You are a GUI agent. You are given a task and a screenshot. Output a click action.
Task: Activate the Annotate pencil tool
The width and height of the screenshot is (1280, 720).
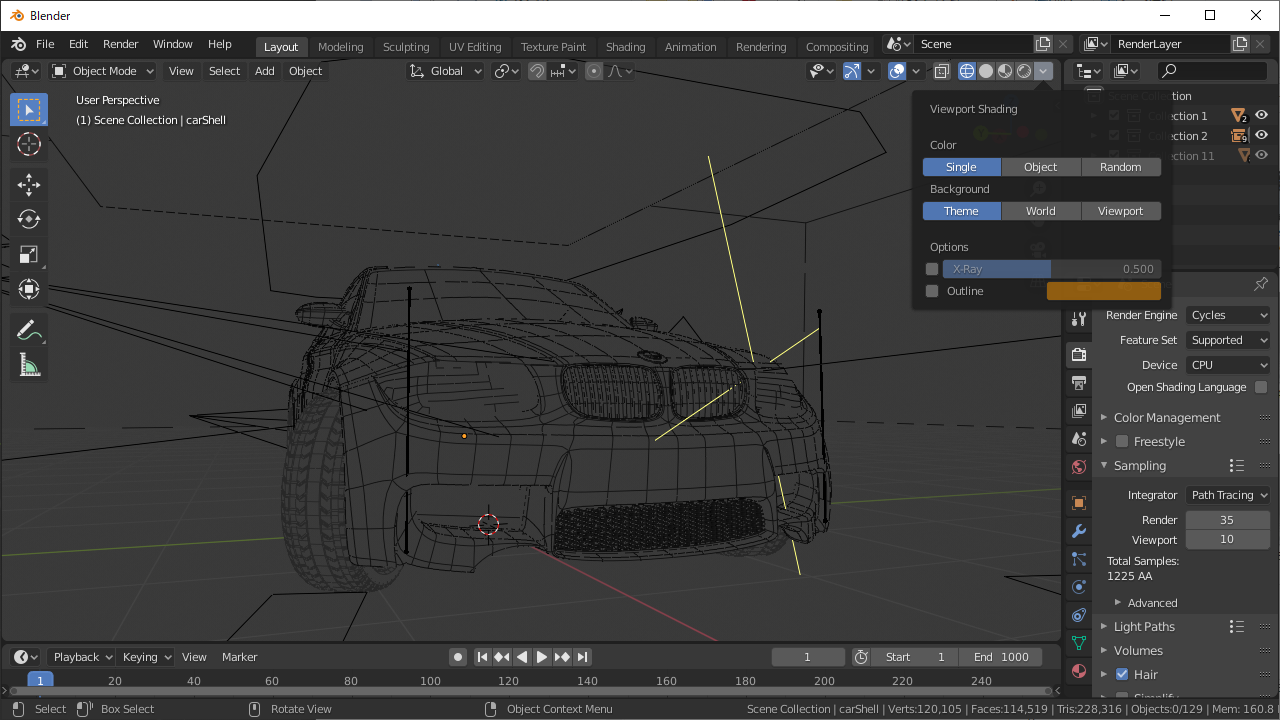29,331
